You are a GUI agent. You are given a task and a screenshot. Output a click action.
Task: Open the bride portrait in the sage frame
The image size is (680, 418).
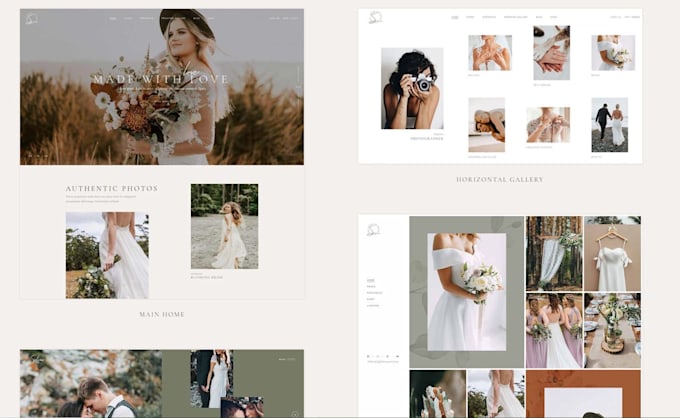coord(467,292)
